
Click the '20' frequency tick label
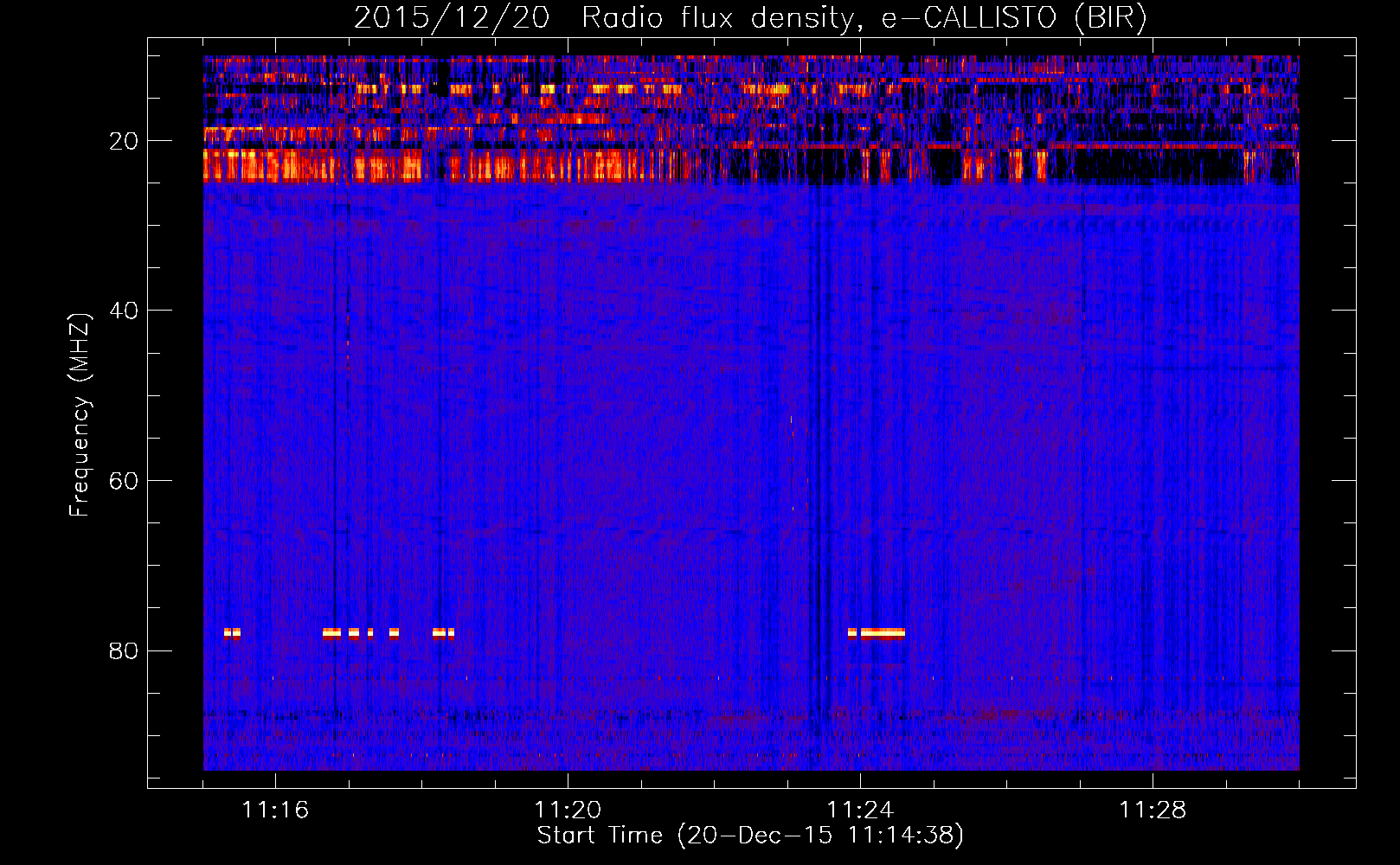coord(124,141)
